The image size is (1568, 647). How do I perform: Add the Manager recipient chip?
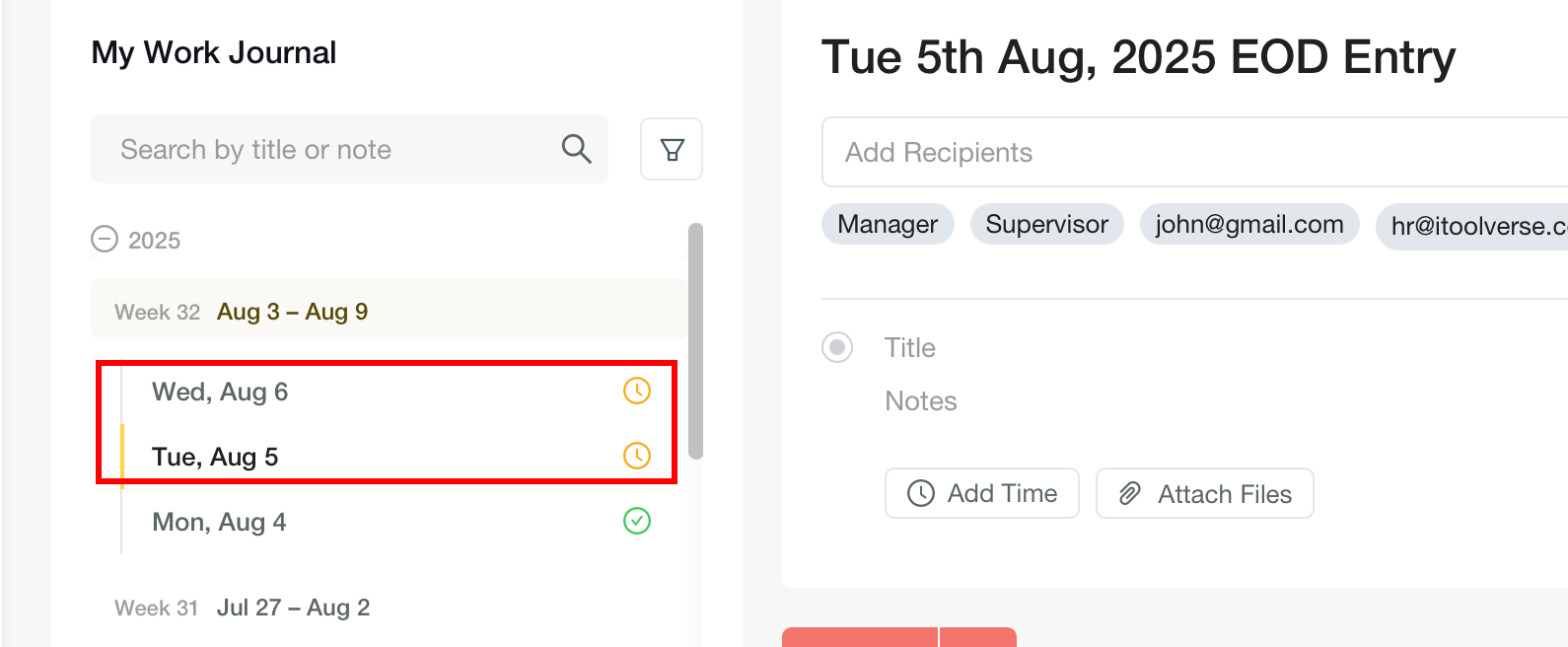tap(888, 224)
